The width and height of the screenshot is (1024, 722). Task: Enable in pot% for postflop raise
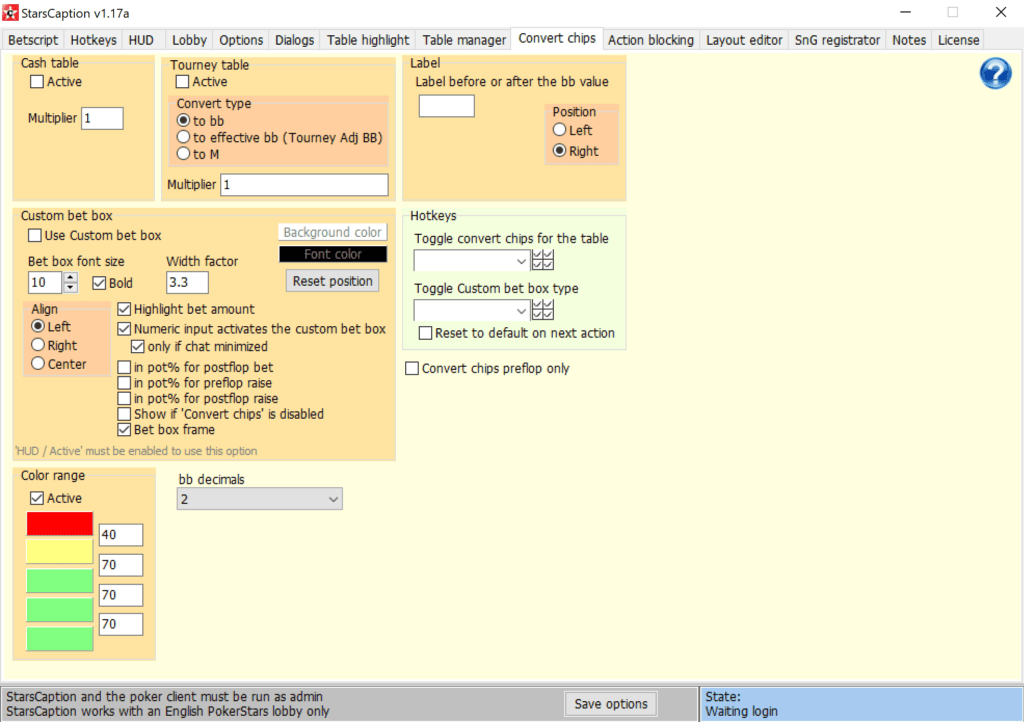click(124, 399)
